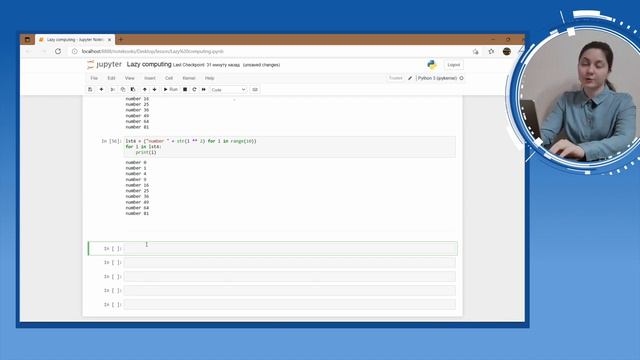Select the third empty code cell
Image resolution: width=640 pixels, height=360 pixels.
pos(290,276)
